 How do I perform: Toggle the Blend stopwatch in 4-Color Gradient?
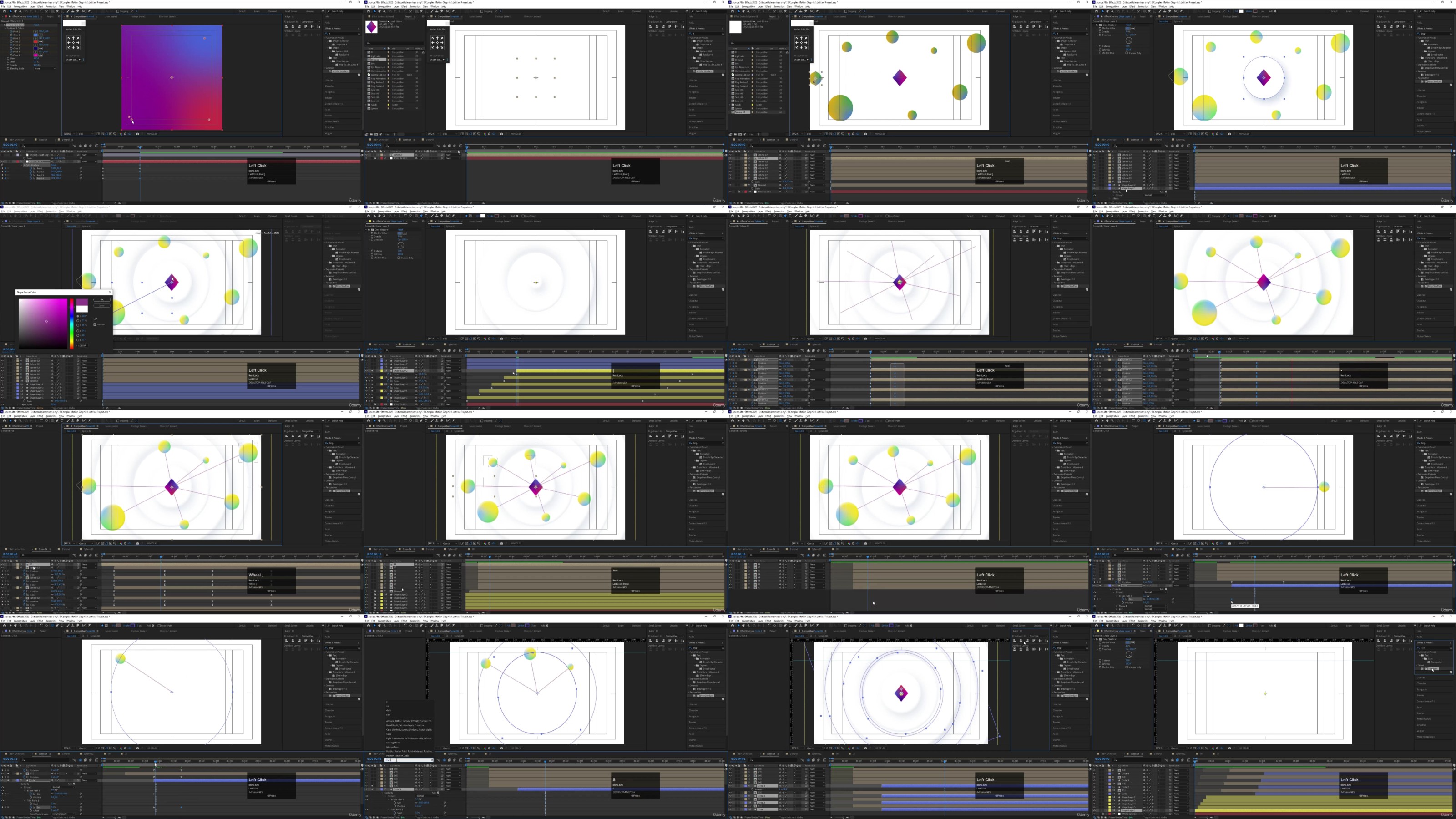point(8,59)
